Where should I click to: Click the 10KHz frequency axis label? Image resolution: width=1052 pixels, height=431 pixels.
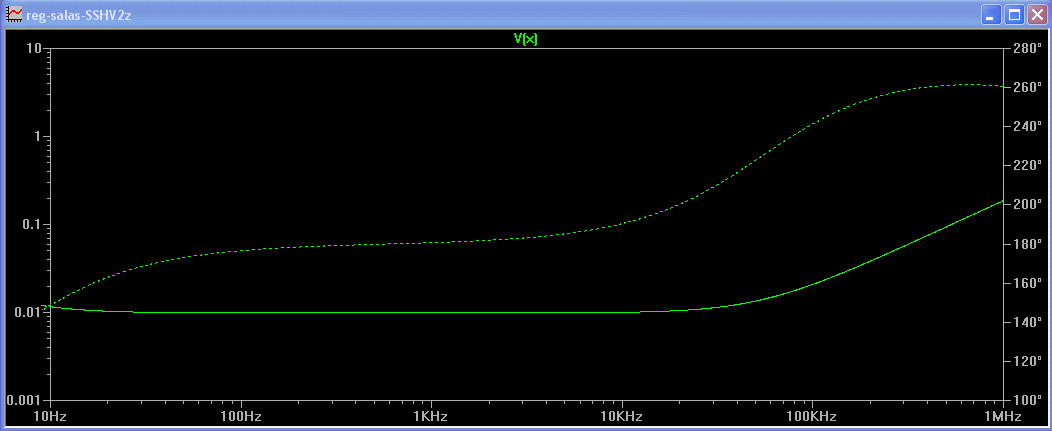(622, 415)
